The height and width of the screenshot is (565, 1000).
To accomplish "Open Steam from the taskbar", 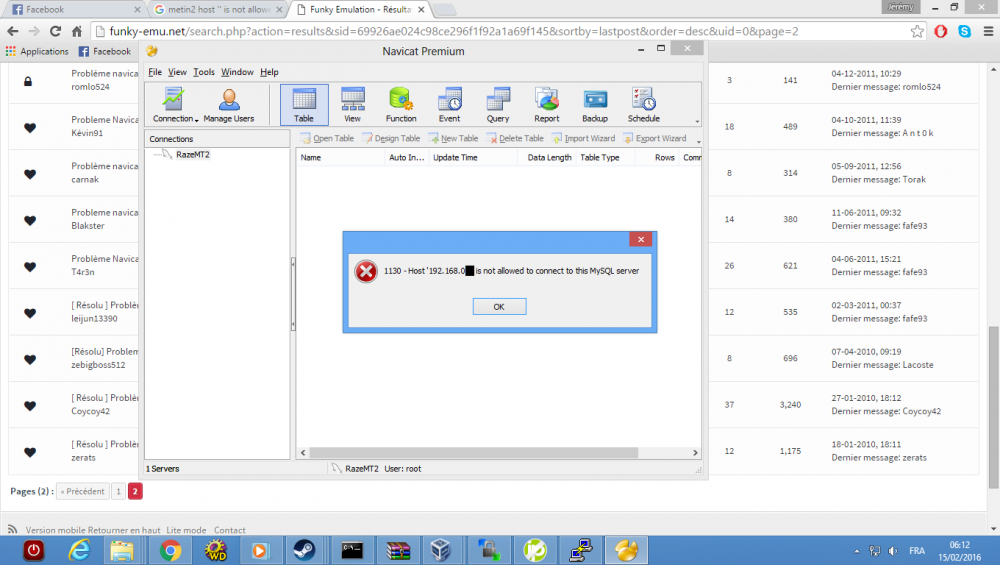I will [304, 550].
